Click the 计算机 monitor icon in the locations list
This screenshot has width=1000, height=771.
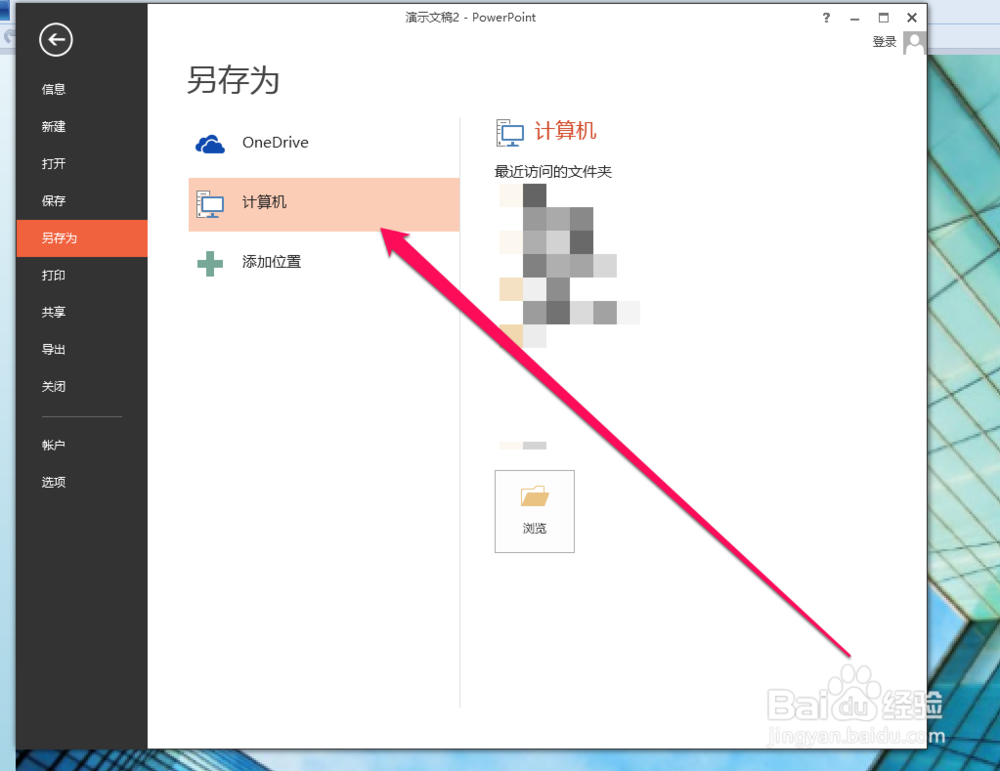[x=210, y=204]
